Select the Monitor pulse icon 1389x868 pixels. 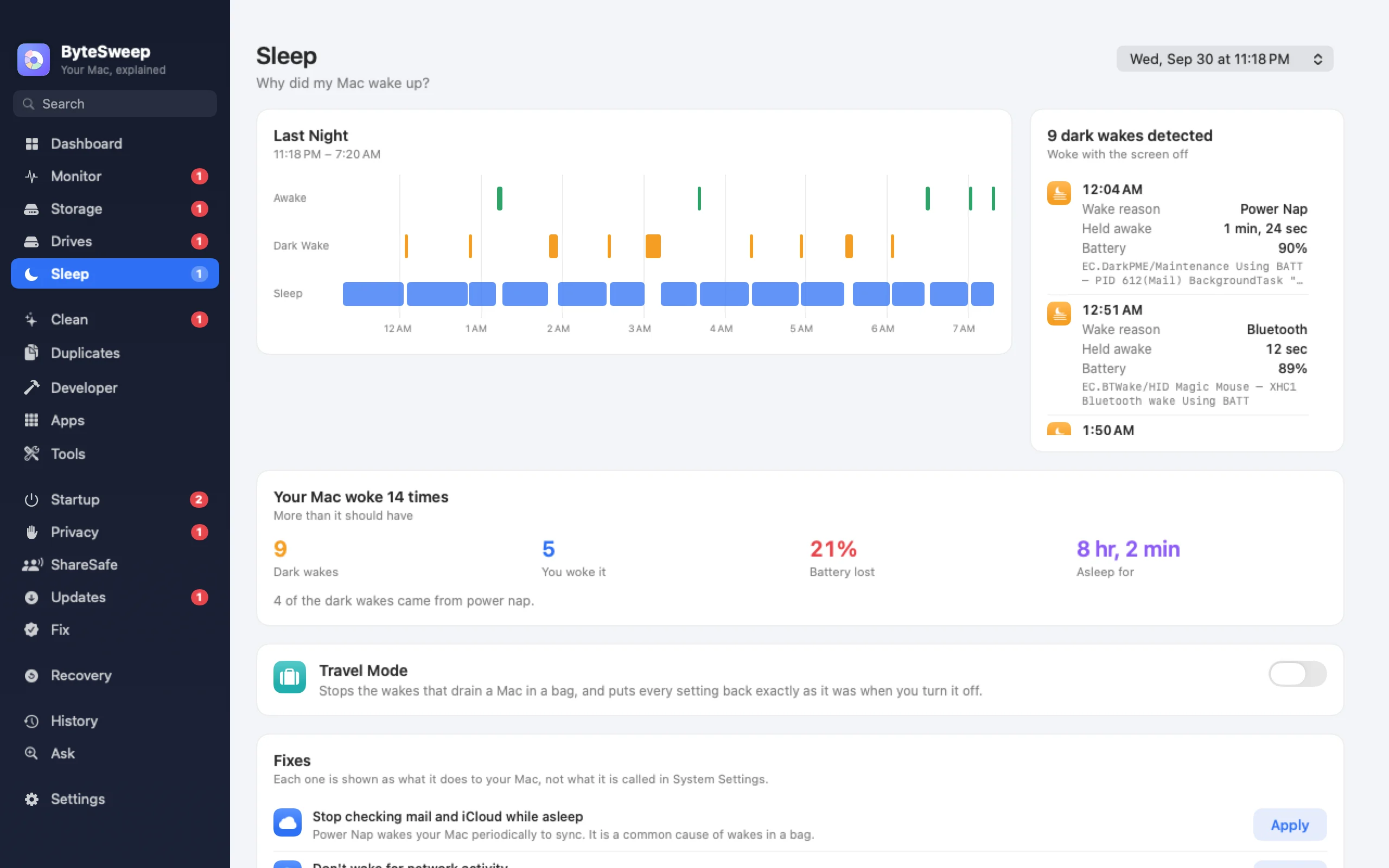pos(31,176)
